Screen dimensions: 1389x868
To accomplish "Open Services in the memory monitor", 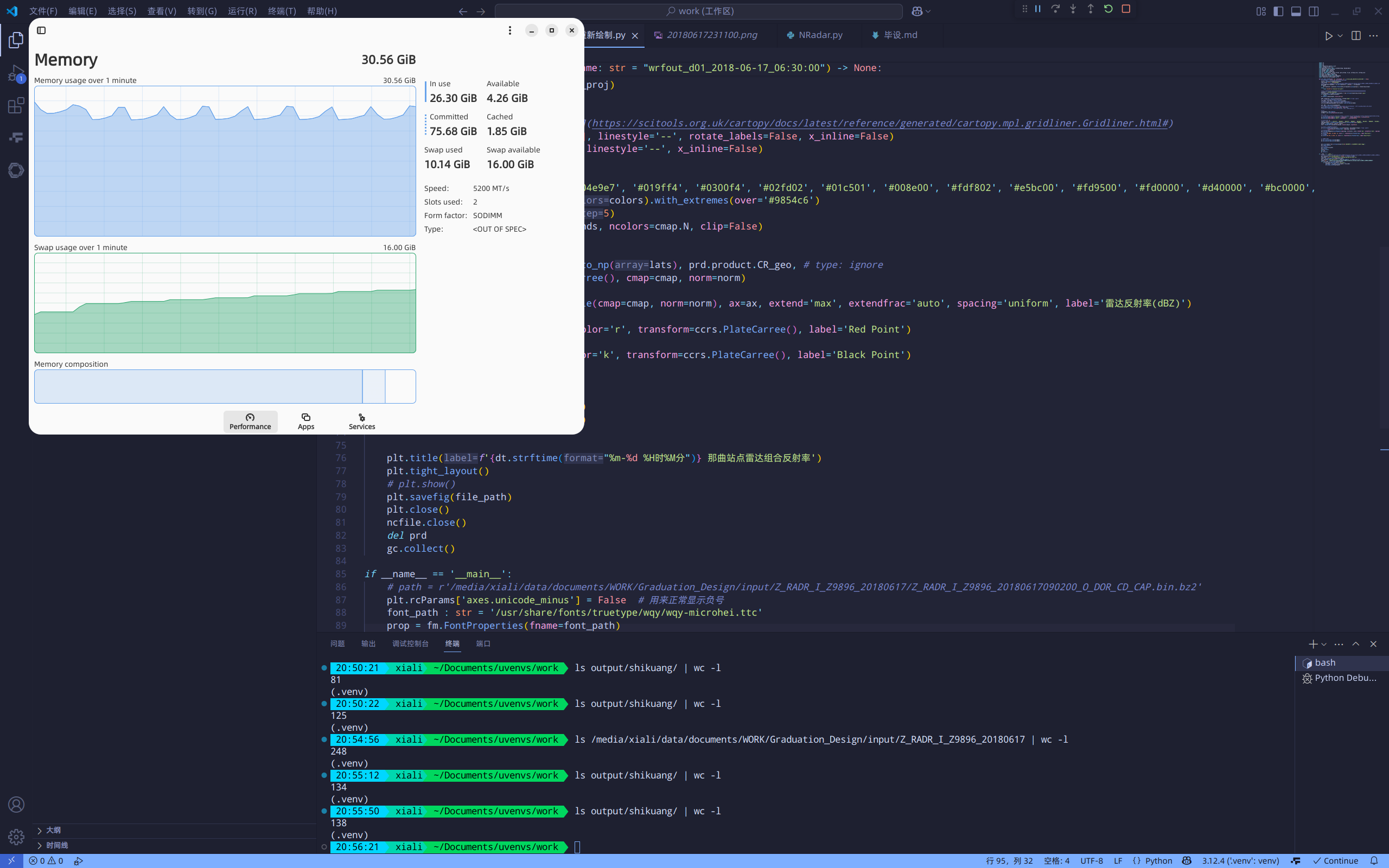I will coord(361,422).
